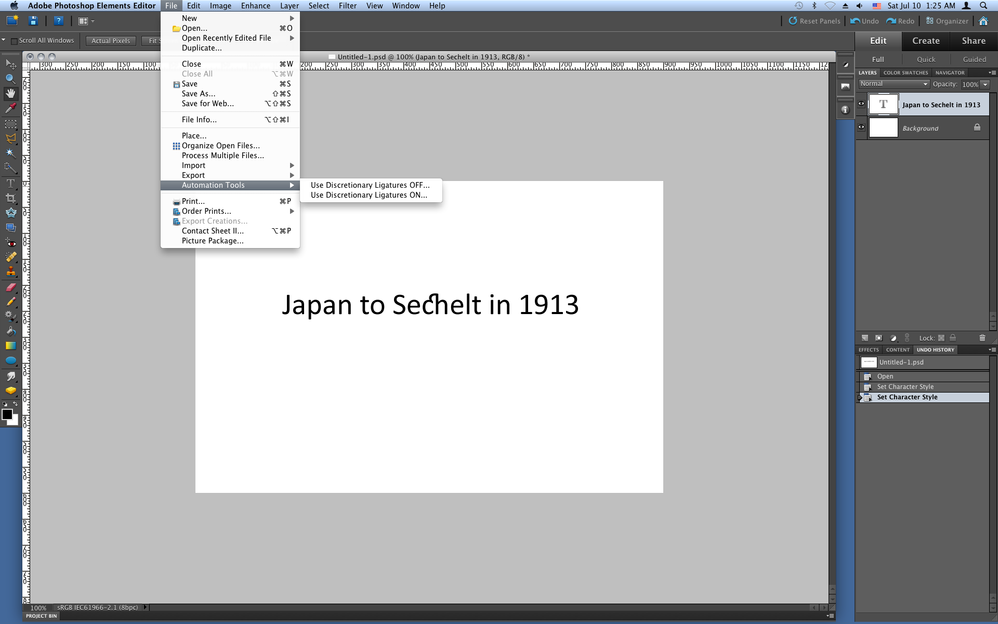Select the Eraser tool
Viewport: 998px width, 624px height.
11,287
